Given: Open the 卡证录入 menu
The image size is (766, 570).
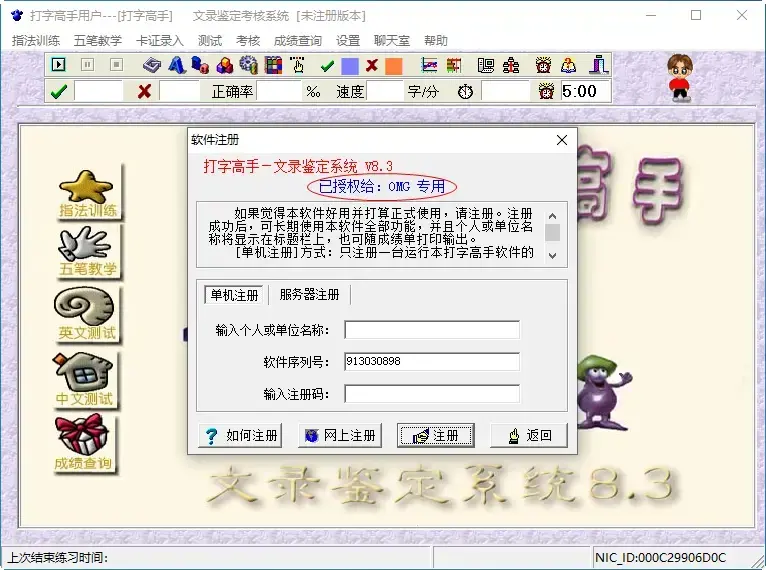Looking at the screenshot, I should coord(160,41).
